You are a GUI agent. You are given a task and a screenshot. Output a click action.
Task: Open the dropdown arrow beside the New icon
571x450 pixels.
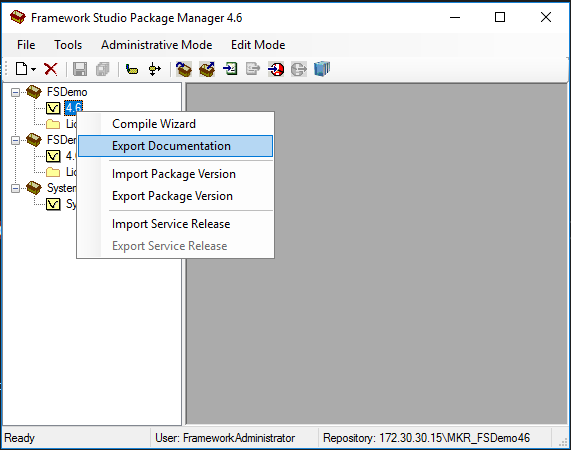(x=34, y=69)
